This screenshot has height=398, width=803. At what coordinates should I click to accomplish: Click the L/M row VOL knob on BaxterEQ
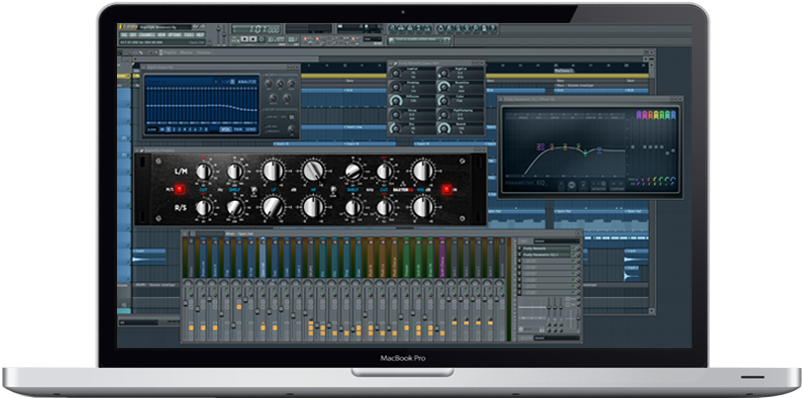423,171
